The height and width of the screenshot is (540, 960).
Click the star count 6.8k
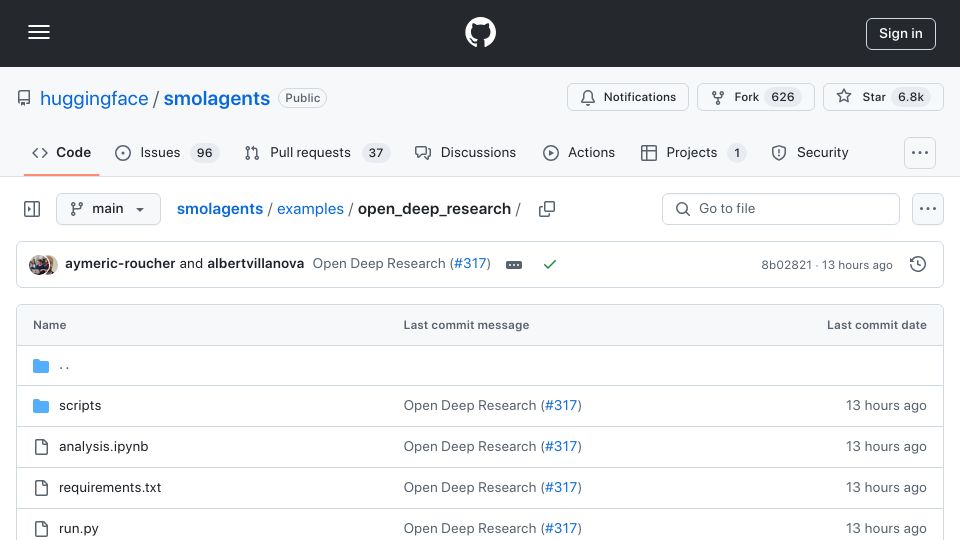click(x=911, y=97)
